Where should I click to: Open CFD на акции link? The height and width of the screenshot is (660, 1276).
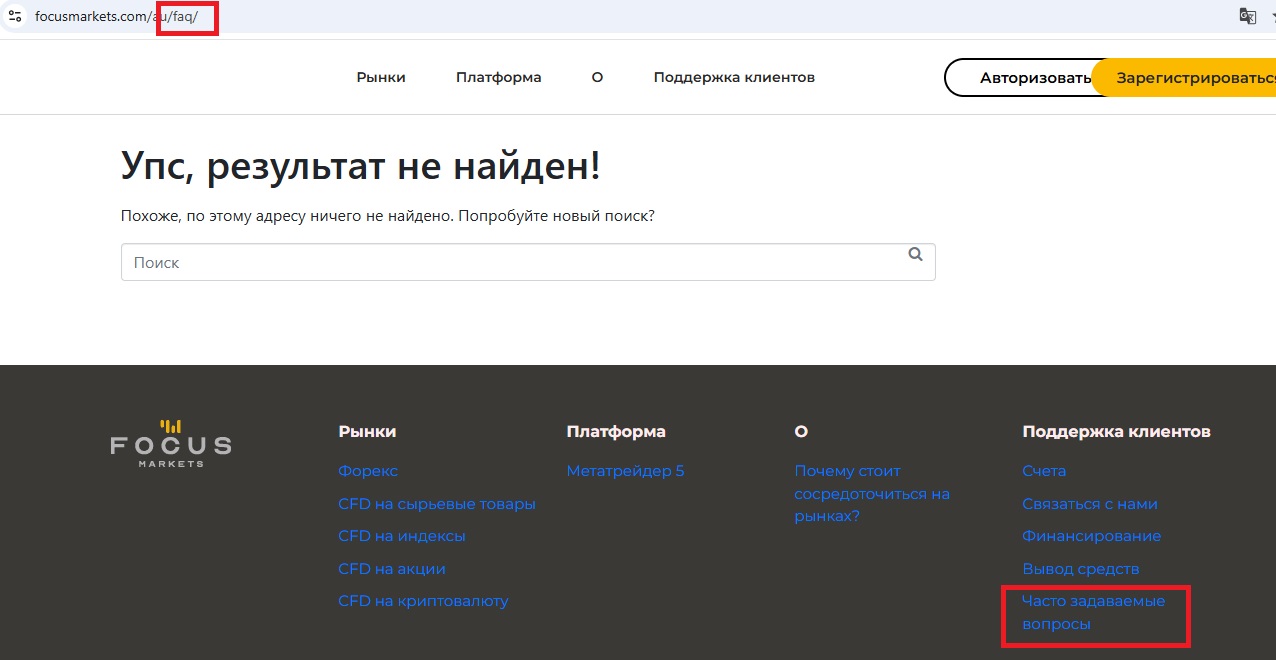tap(392, 569)
